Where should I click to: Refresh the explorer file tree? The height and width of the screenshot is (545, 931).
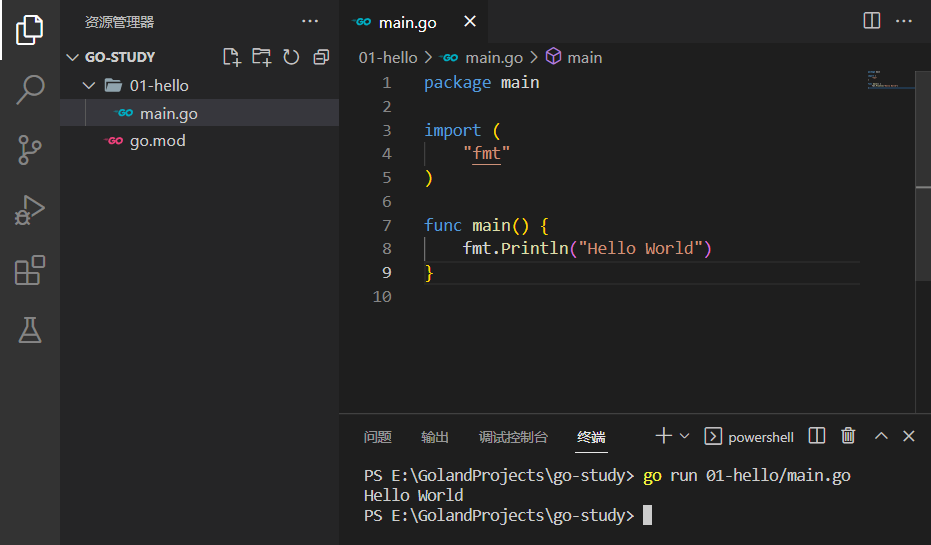pyautogui.click(x=291, y=57)
